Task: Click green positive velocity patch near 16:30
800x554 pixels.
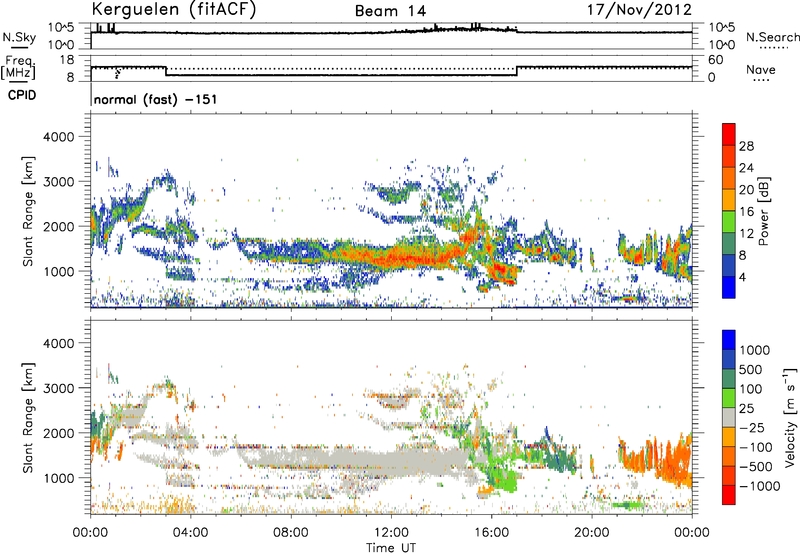Action: tap(503, 480)
